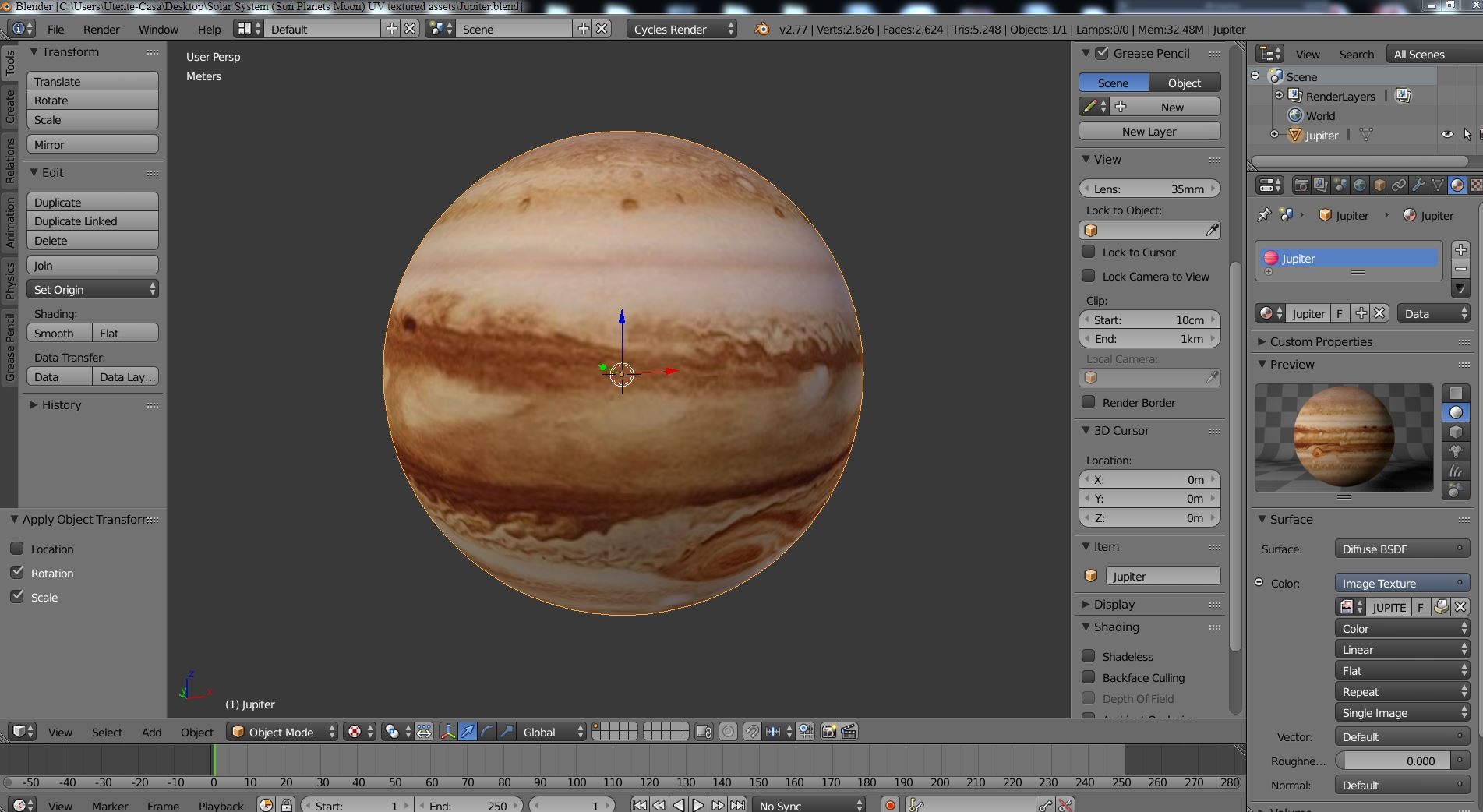Click the translate manipulator arrow icon

pyautogui.click(x=468, y=732)
